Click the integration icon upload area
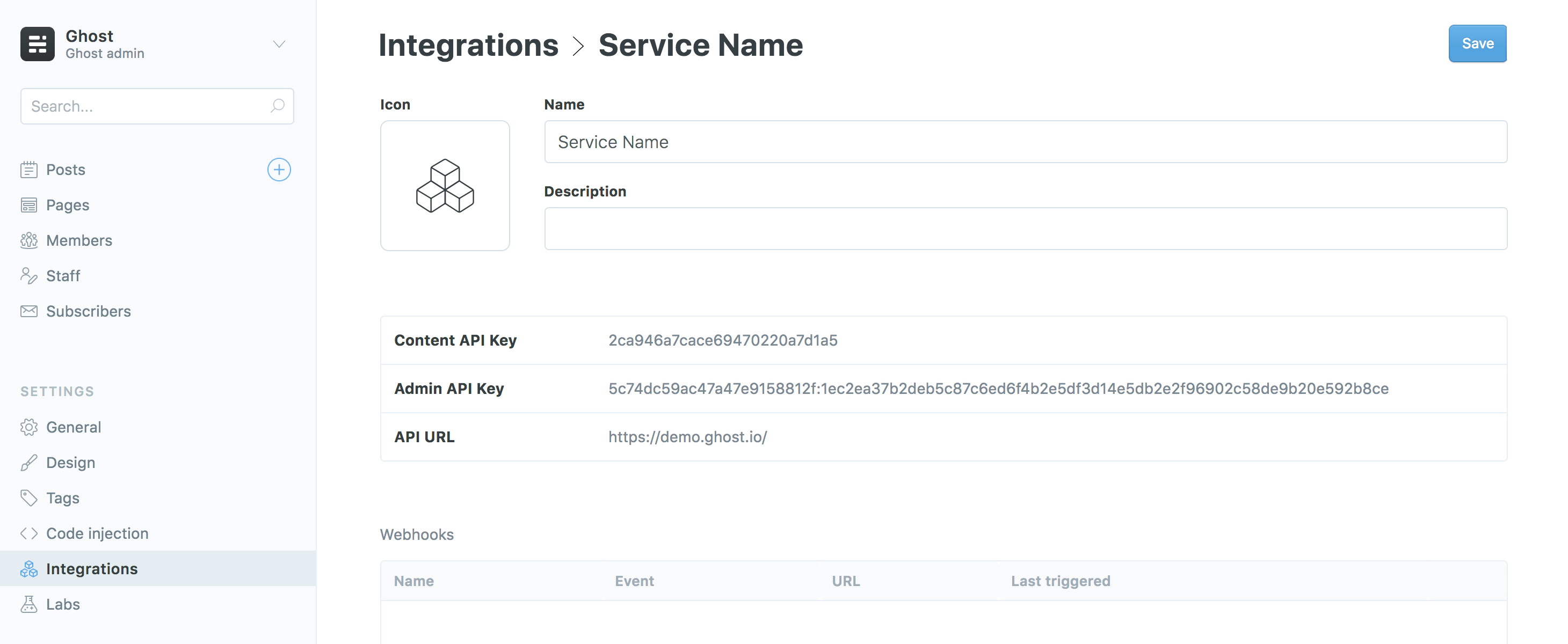 coord(445,185)
